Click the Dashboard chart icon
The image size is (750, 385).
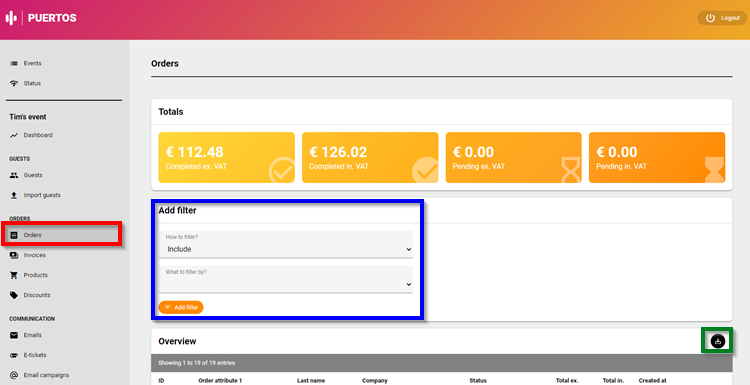click(14, 135)
